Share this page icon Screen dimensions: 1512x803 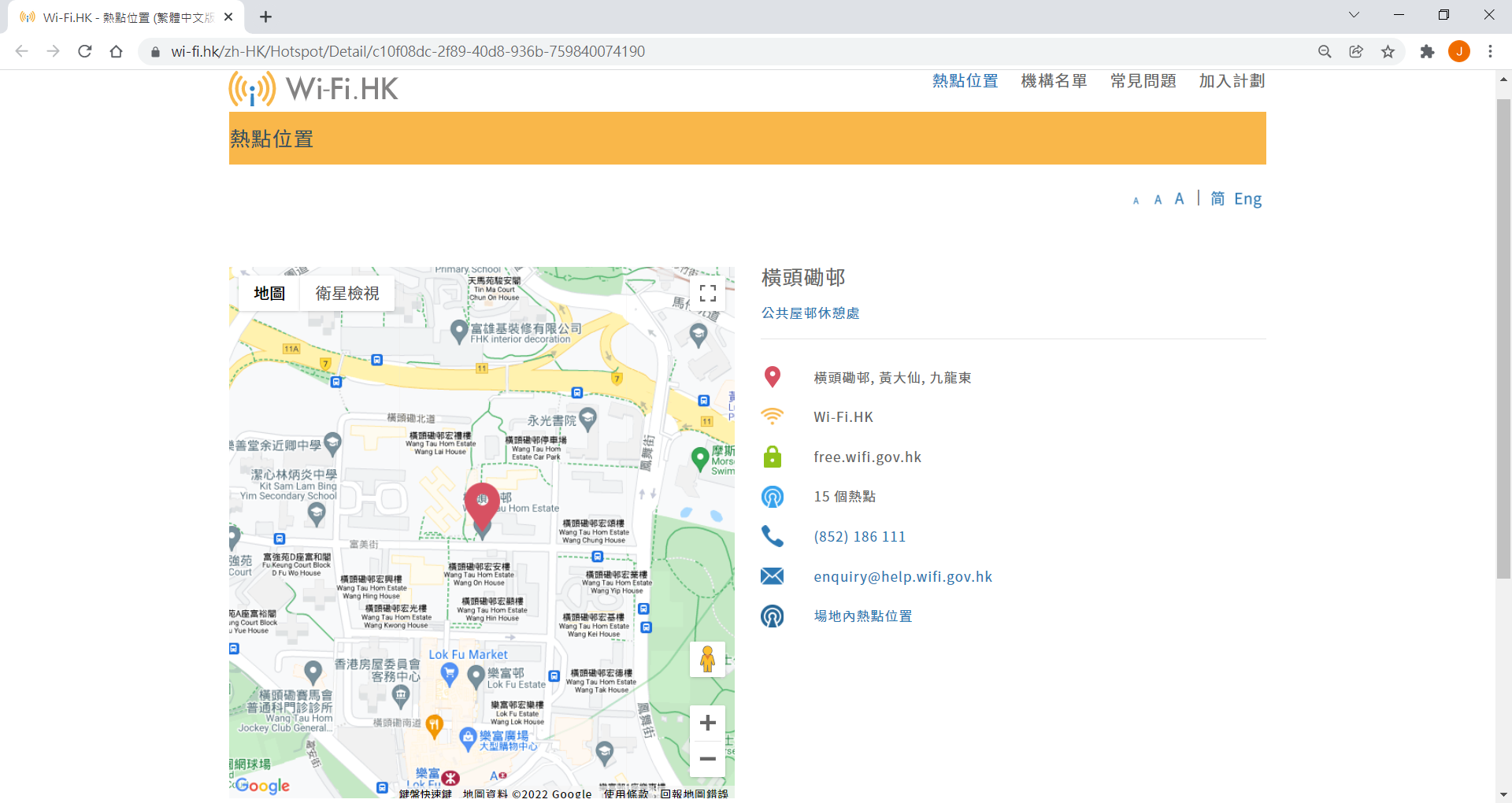point(1356,51)
